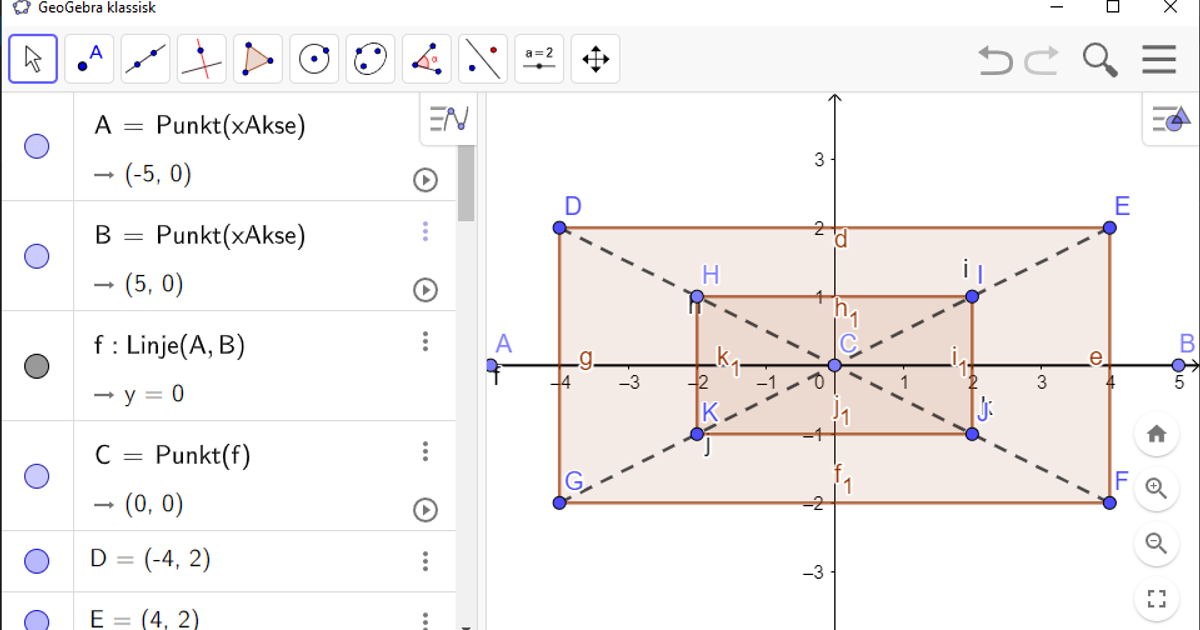Click the definition f : Linje(A, B)
1200x630 pixels.
point(169,345)
